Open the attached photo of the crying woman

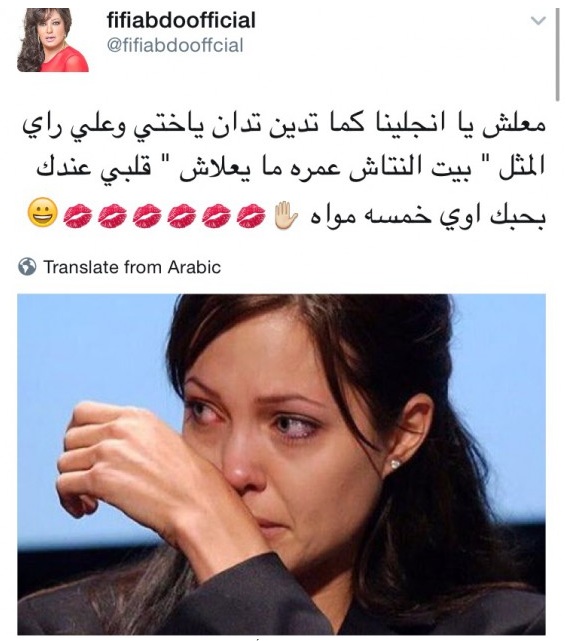click(x=281, y=464)
